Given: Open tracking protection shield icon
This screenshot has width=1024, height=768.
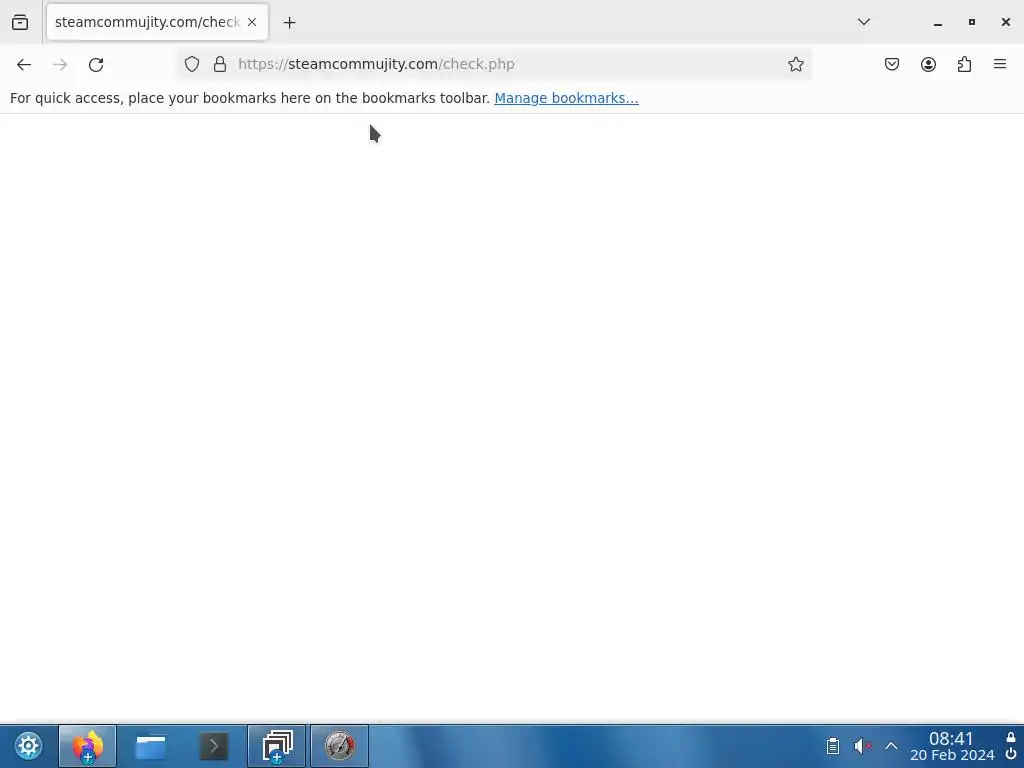Looking at the screenshot, I should (191, 64).
